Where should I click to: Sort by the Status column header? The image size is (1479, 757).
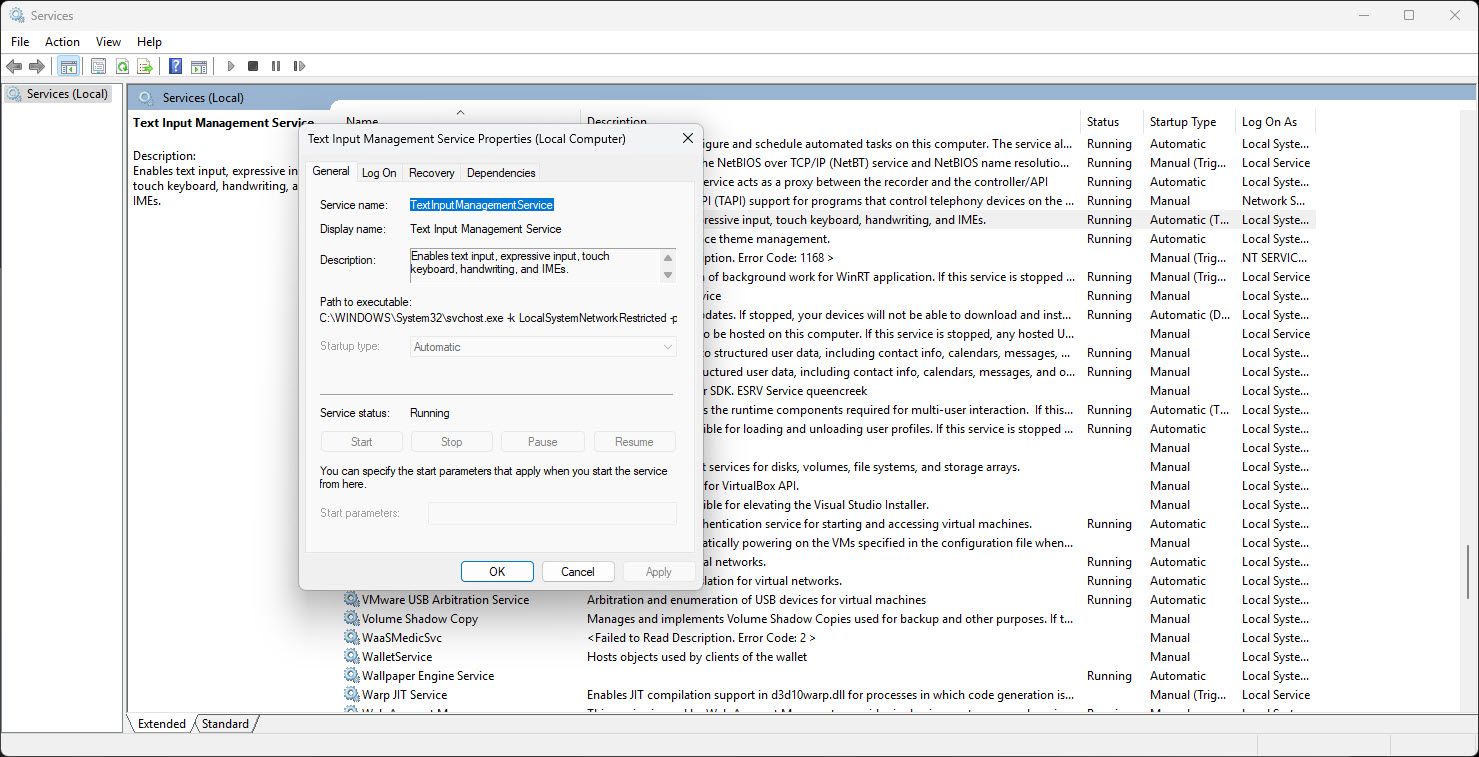point(1112,122)
